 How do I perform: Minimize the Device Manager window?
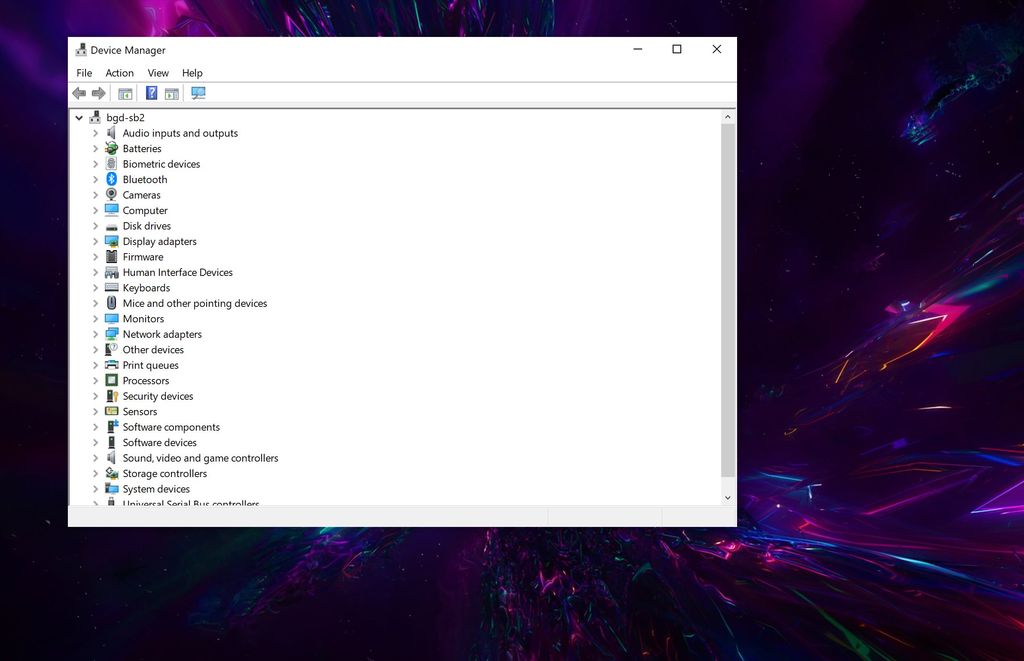click(x=637, y=50)
